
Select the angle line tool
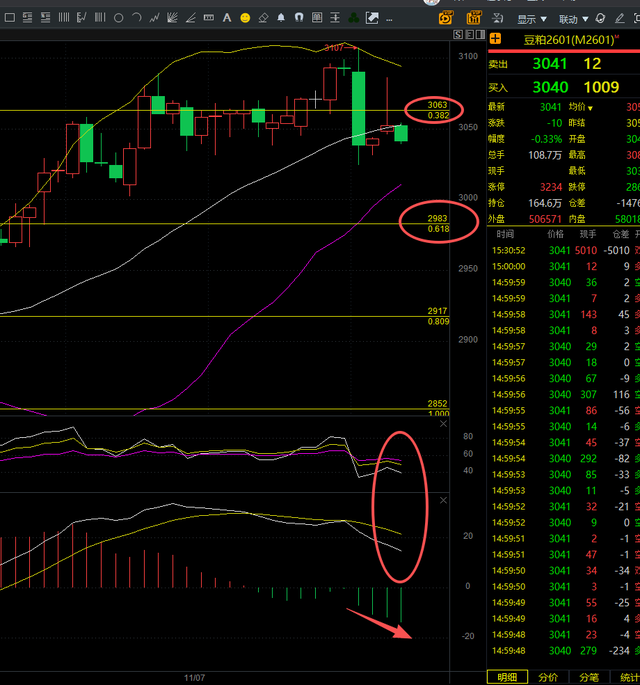click(190, 18)
